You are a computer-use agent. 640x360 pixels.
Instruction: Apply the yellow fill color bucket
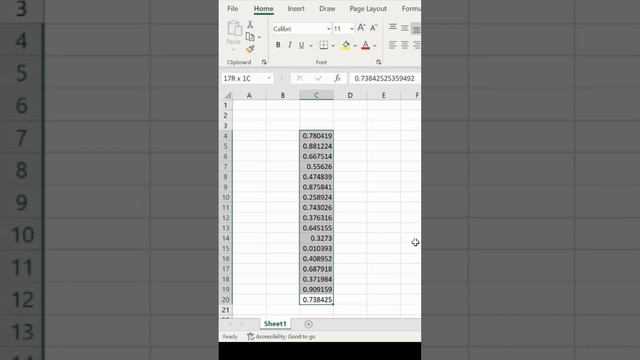tap(346, 45)
